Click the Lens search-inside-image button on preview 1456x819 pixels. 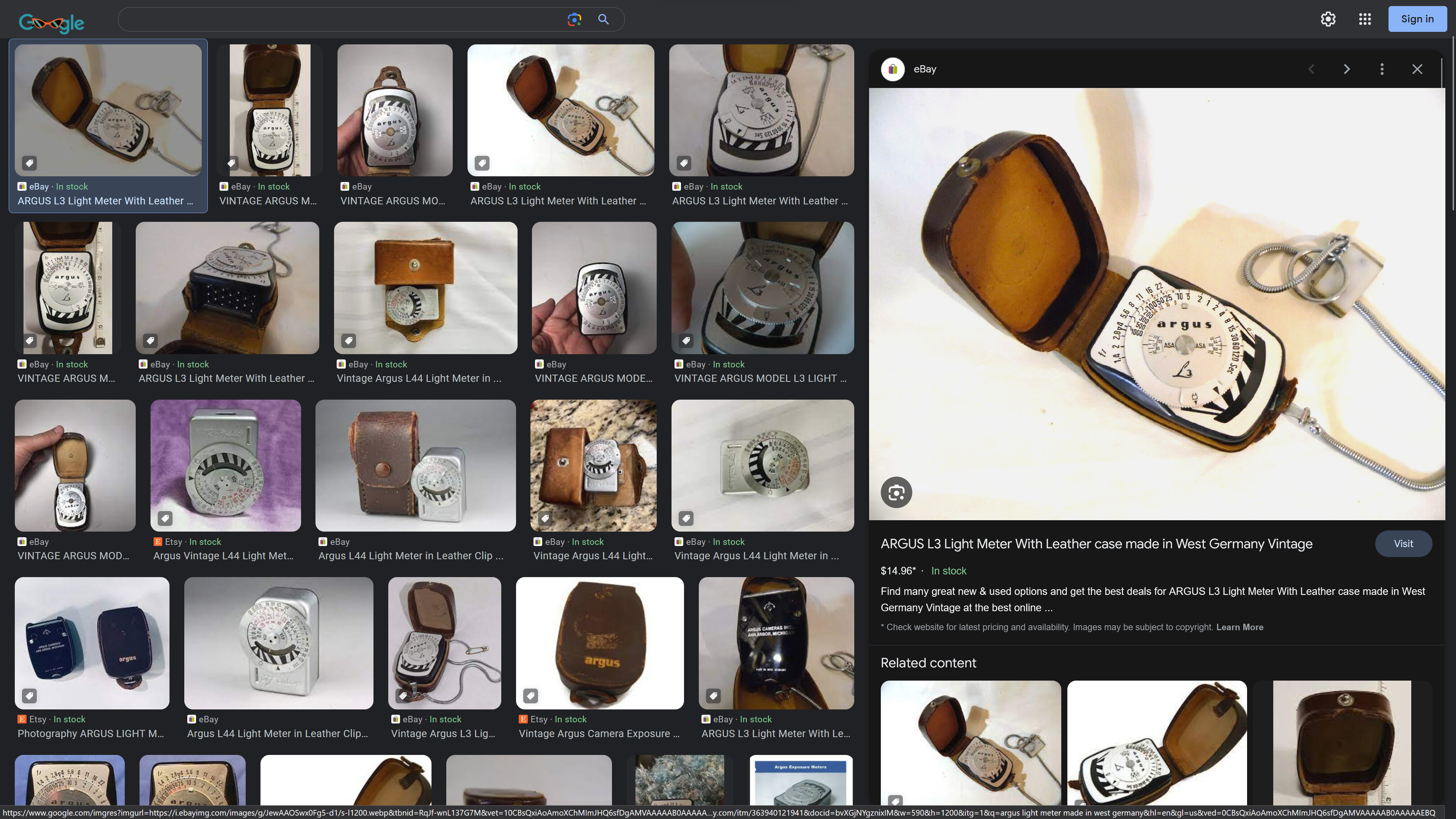coord(896,492)
